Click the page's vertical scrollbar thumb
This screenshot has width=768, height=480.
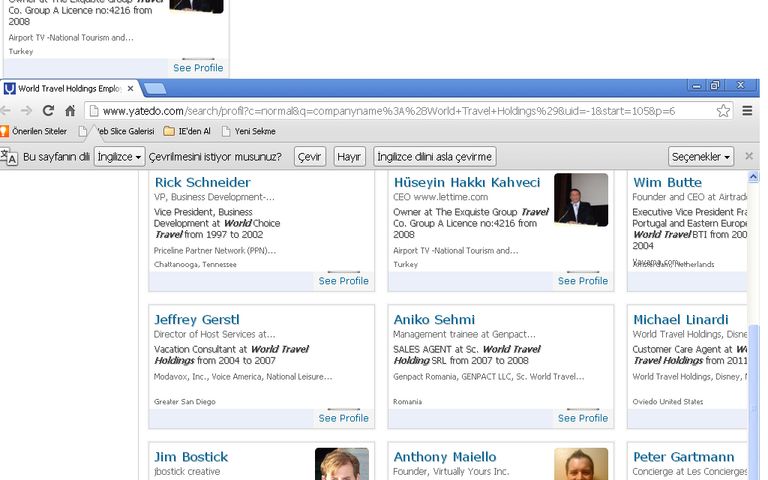pos(753,402)
